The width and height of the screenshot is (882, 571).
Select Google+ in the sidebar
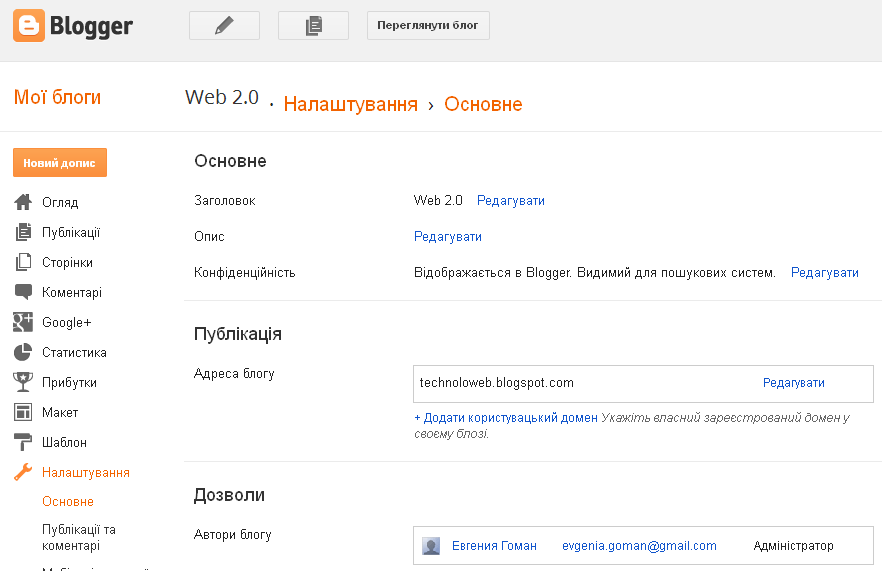tap(66, 322)
